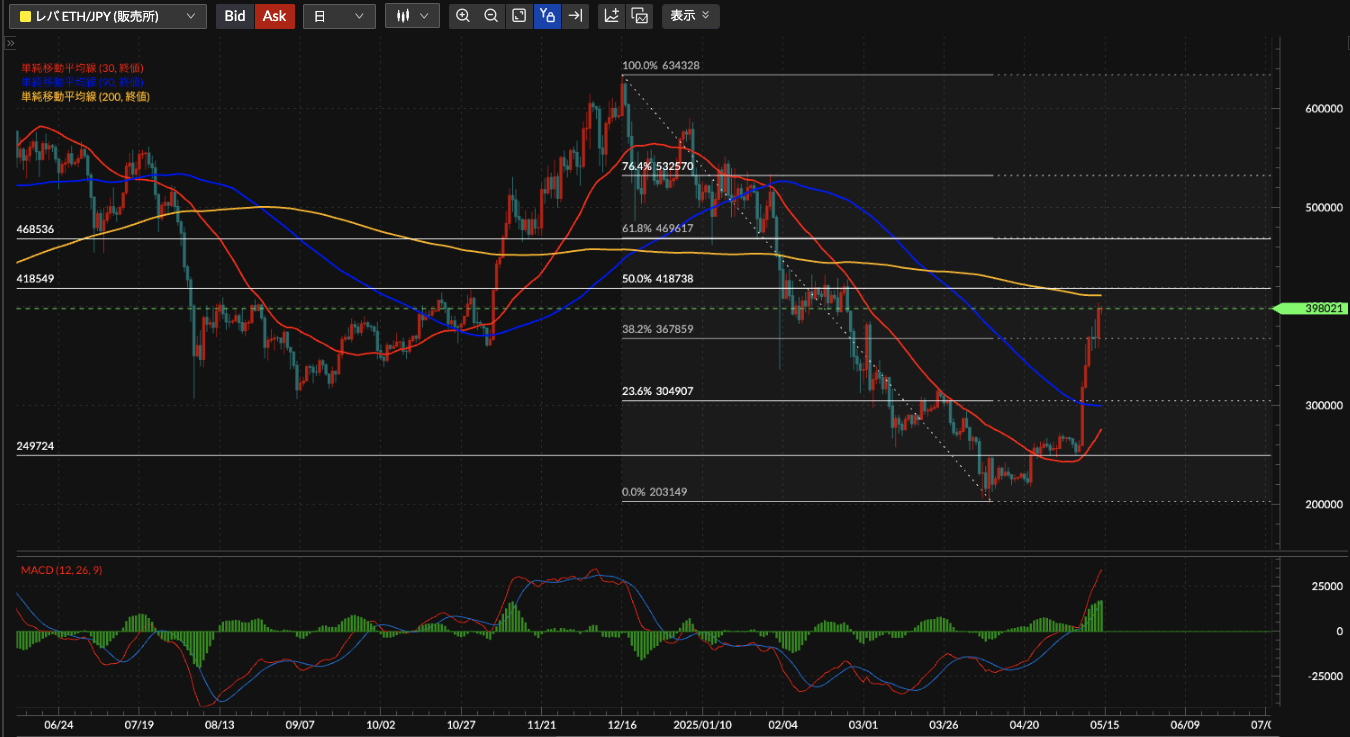Click the 2025/01/10 date axis label
The width and height of the screenshot is (1350, 737).
click(702, 724)
